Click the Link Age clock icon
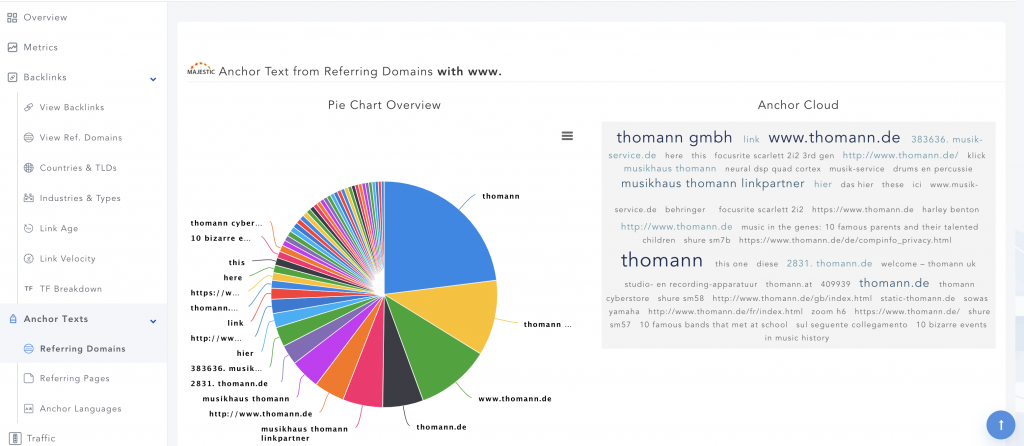 click(28, 229)
